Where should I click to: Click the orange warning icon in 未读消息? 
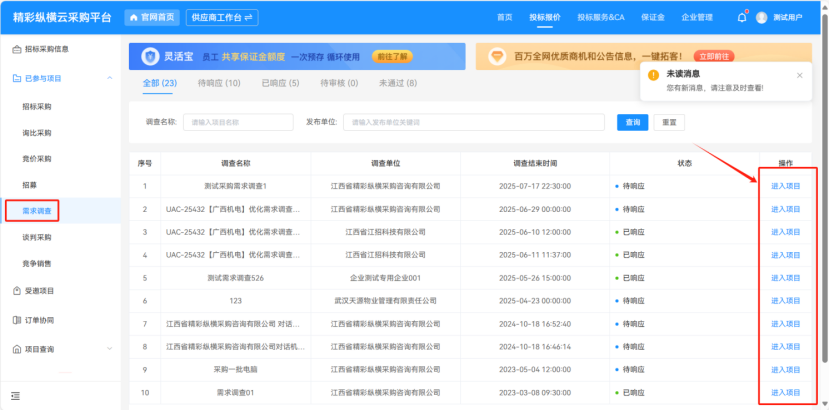[x=653, y=75]
